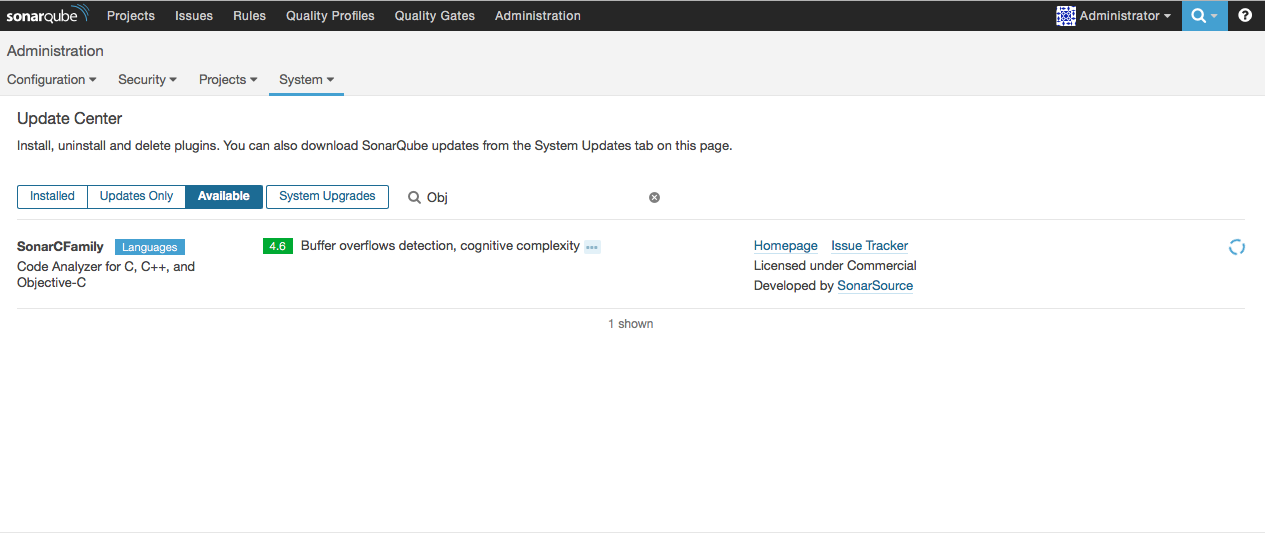Open Administration in top navigation
1265x533 pixels.
click(538, 16)
